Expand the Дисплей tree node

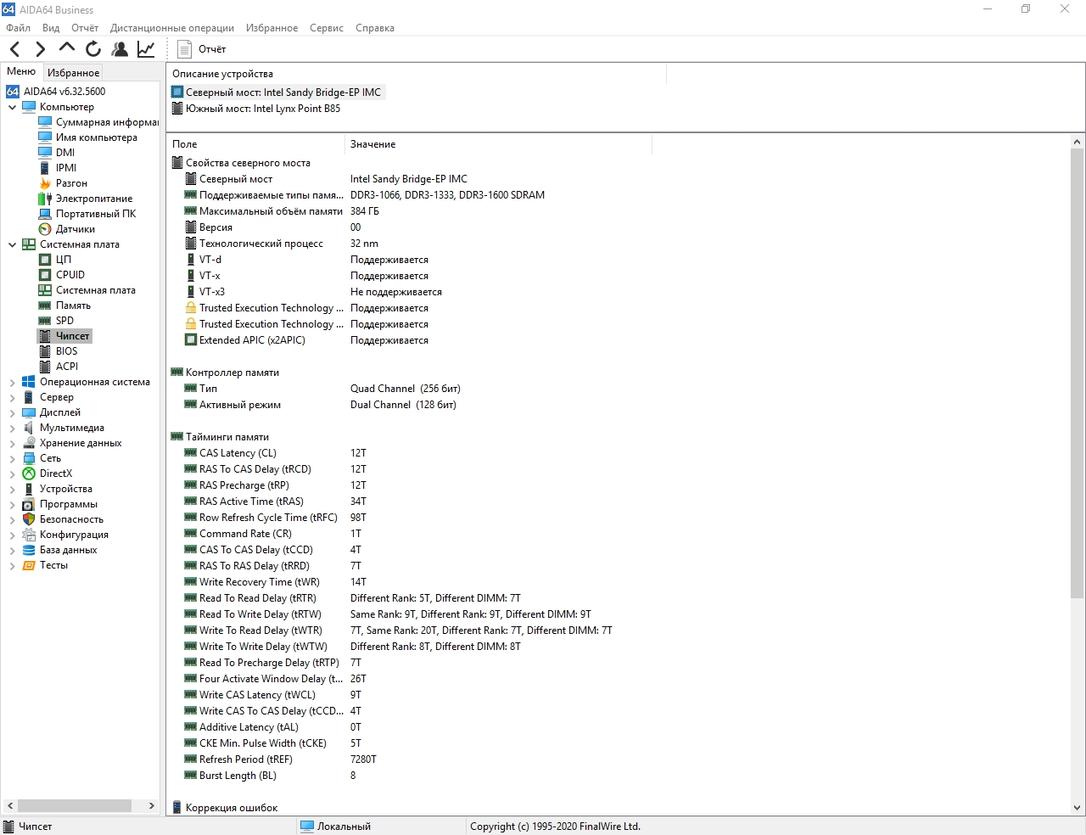(12, 413)
